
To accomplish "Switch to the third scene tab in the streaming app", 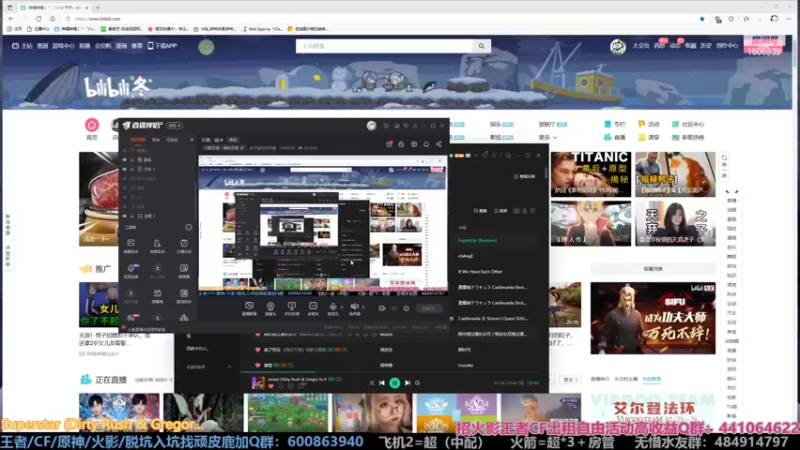I will [x=172, y=139].
